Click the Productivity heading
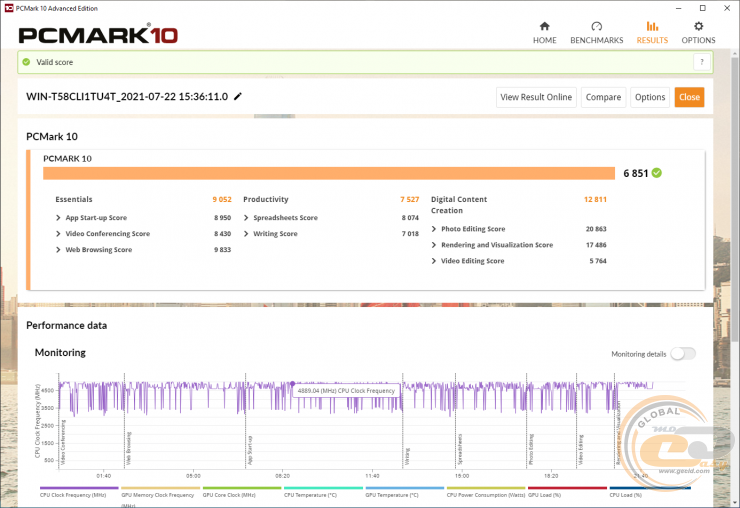The width and height of the screenshot is (740, 508). click(x=266, y=199)
